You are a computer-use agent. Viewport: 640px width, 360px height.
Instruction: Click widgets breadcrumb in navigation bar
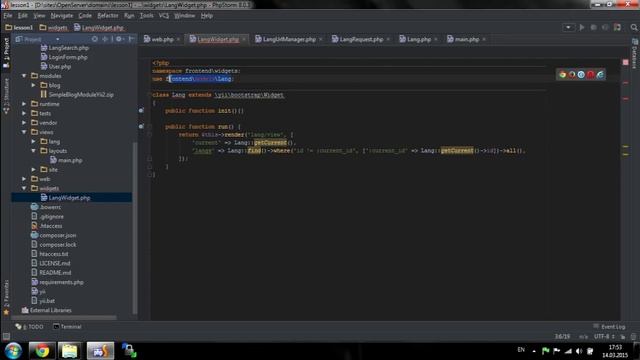(53, 28)
